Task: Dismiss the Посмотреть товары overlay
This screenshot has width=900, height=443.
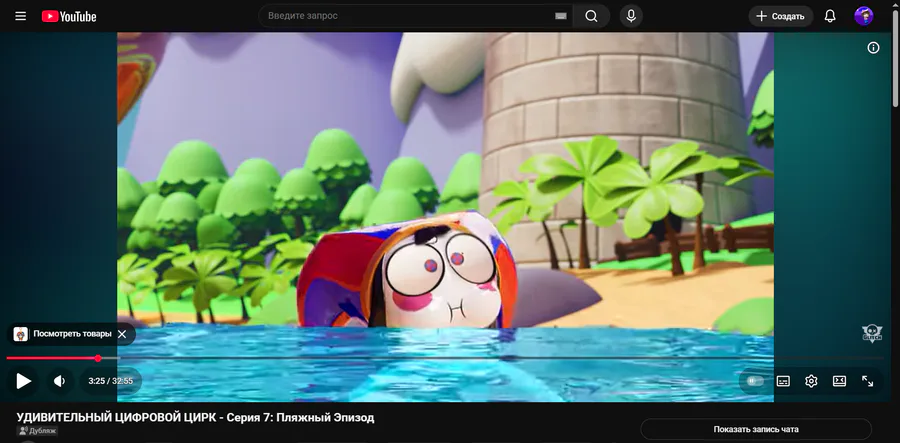Action: 122,334
